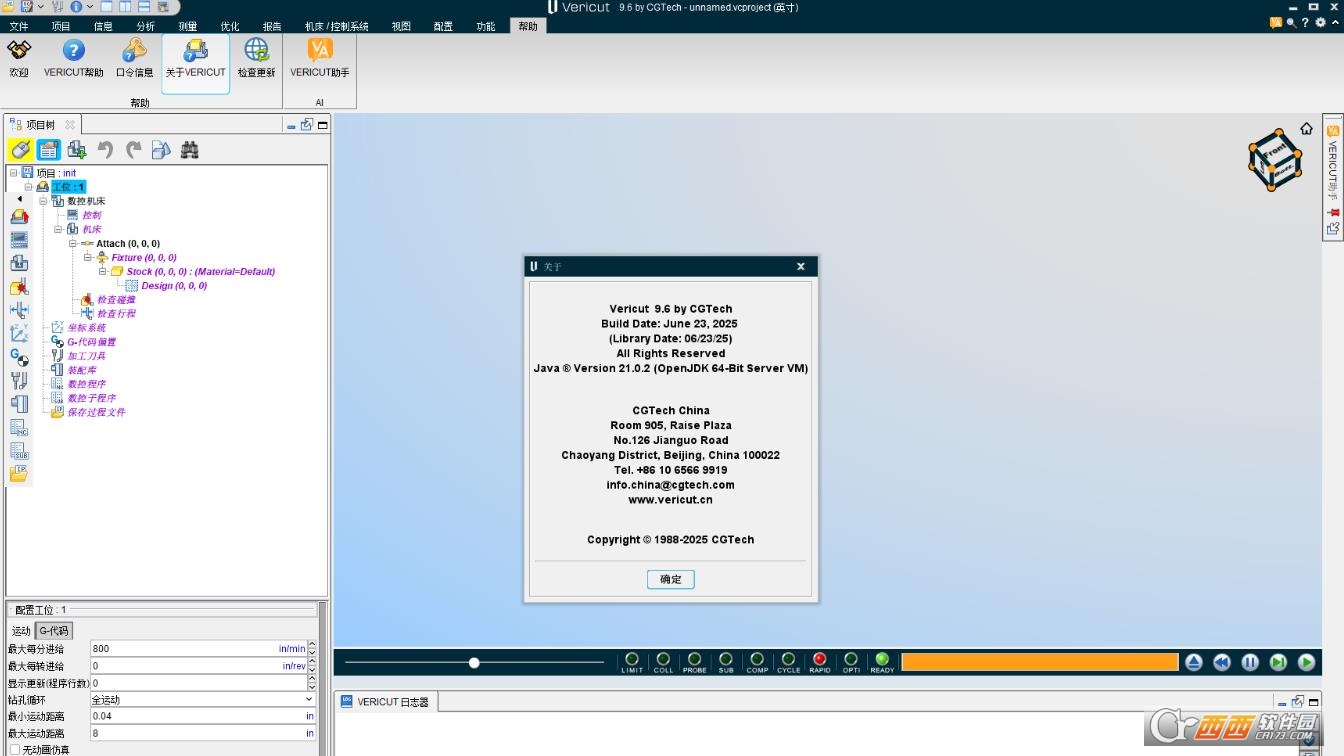This screenshot has width=1344, height=756.
Task: Step the simulation forward one block
Action: [x=1278, y=662]
